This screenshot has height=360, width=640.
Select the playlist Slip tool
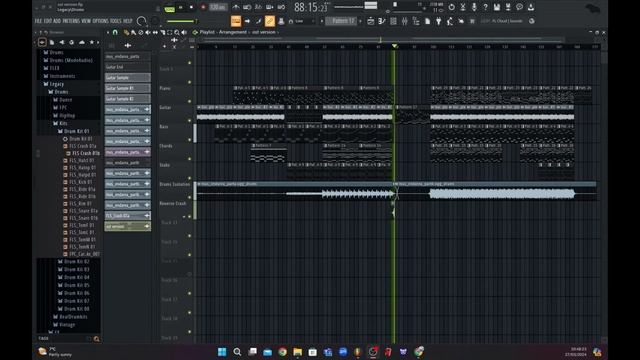tap(155, 32)
